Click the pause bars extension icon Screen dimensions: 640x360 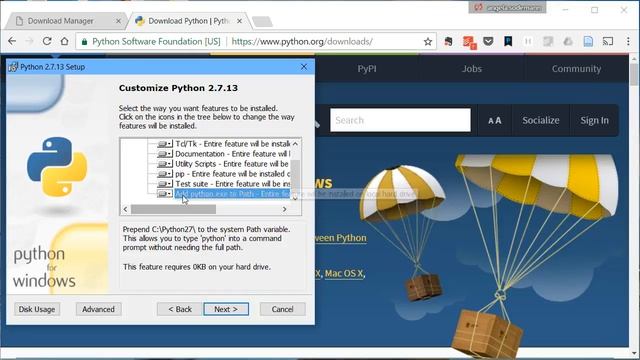528,41
